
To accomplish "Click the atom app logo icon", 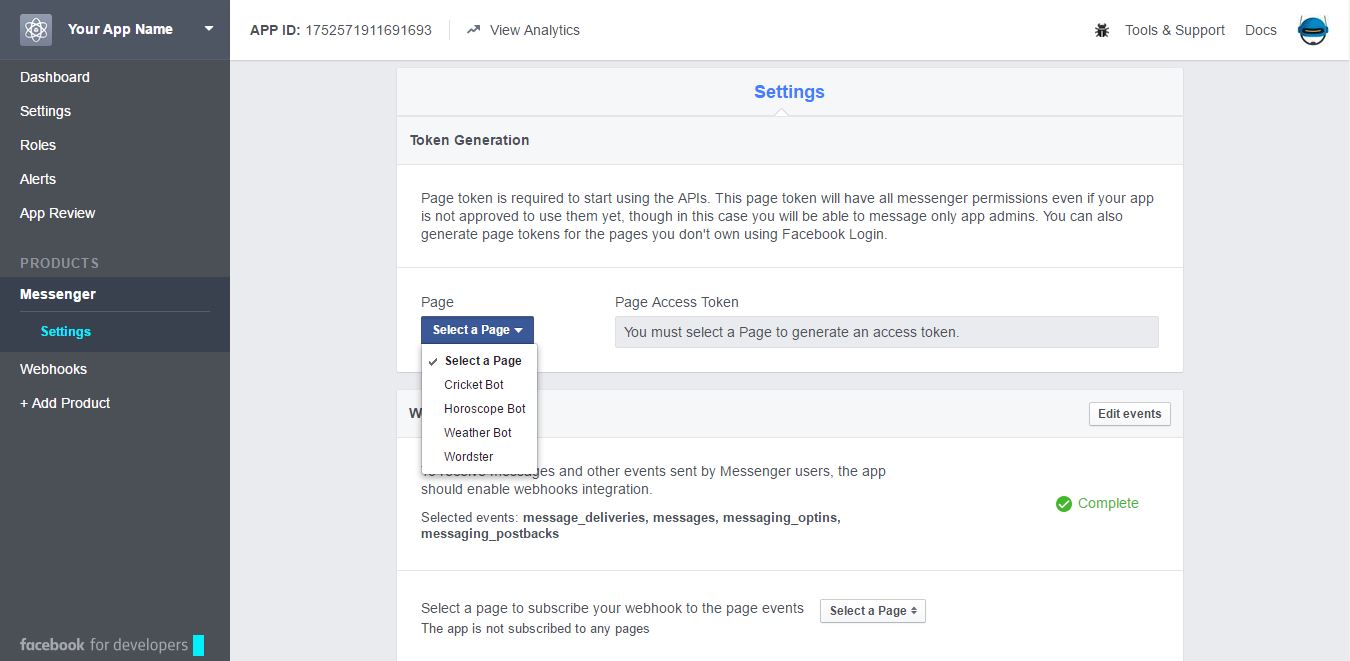I will point(36,30).
